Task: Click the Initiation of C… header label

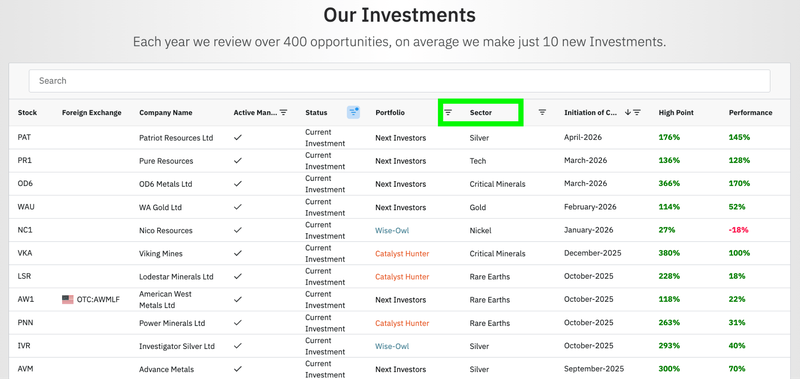Action: pyautogui.click(x=591, y=113)
